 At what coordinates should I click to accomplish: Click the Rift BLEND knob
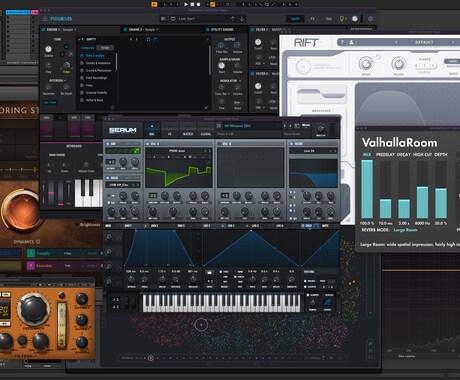pos(398,63)
